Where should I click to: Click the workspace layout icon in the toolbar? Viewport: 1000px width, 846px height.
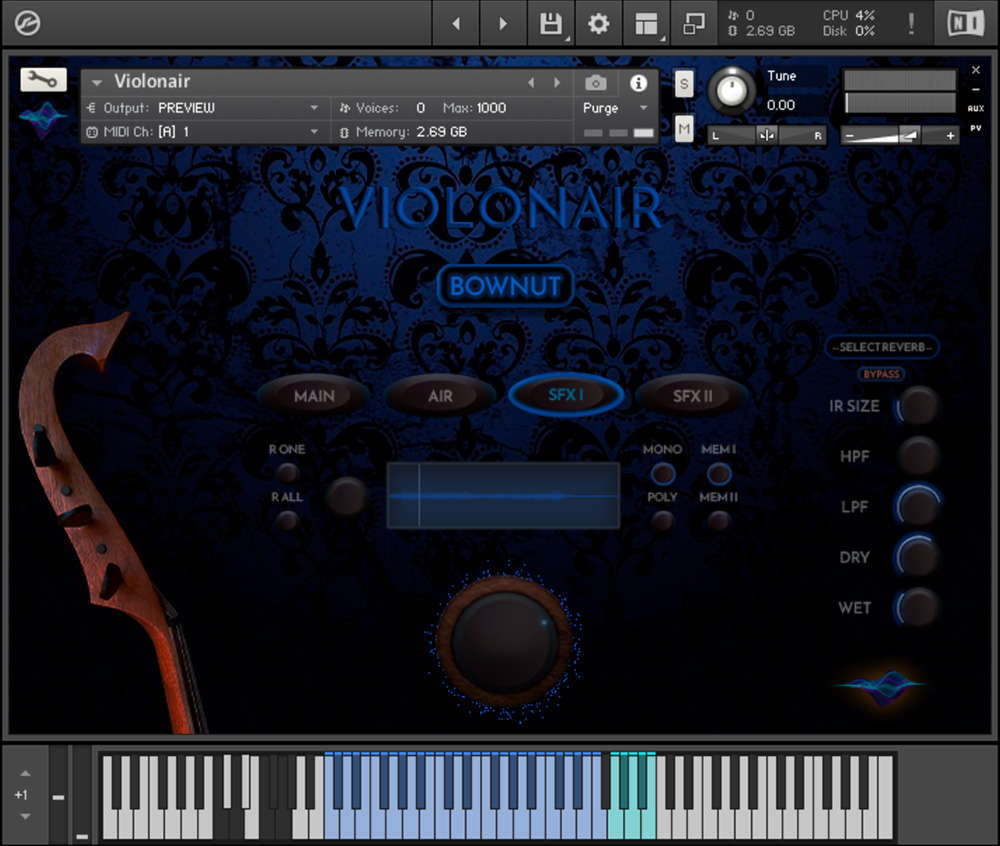click(645, 23)
